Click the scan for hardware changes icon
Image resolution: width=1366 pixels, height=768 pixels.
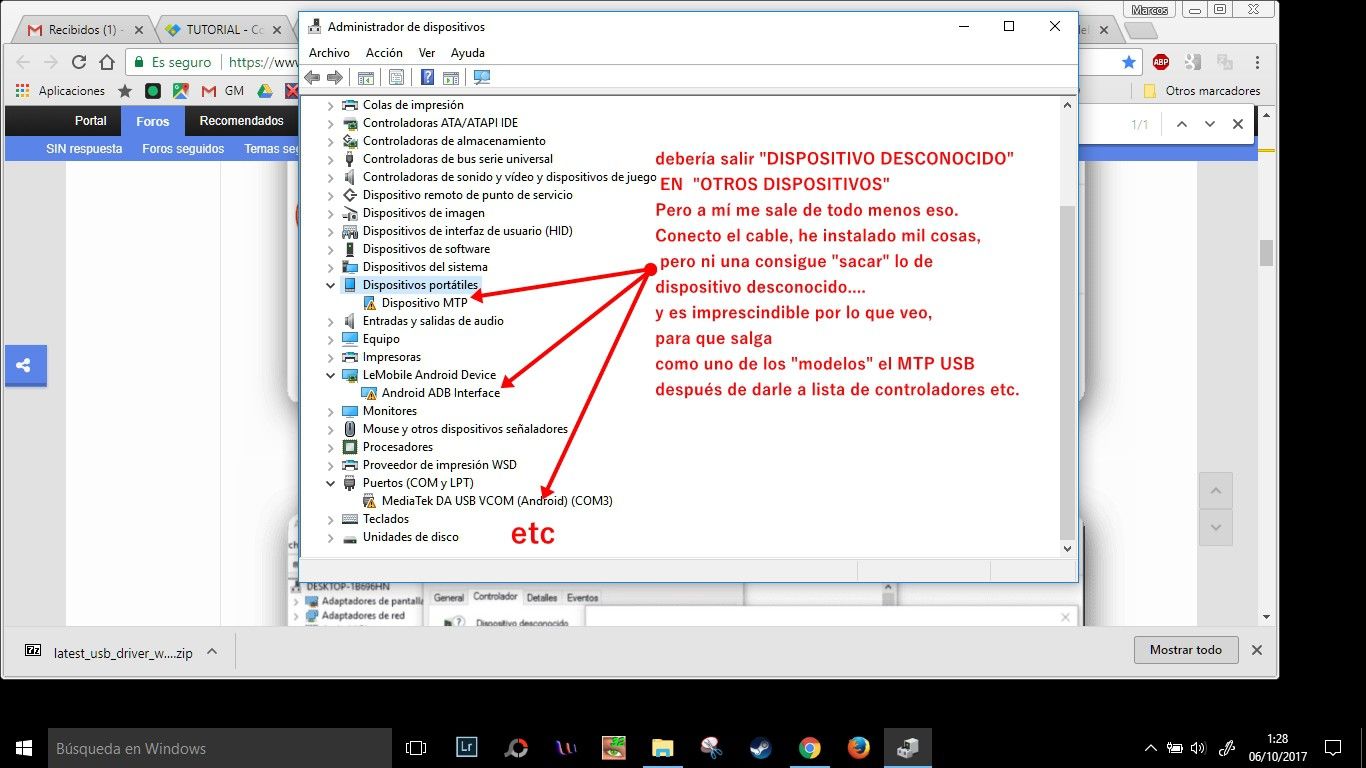click(482, 78)
